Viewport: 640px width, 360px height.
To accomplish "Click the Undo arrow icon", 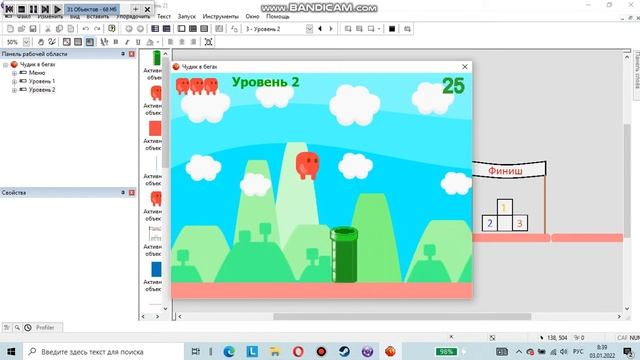I will (85, 29).
